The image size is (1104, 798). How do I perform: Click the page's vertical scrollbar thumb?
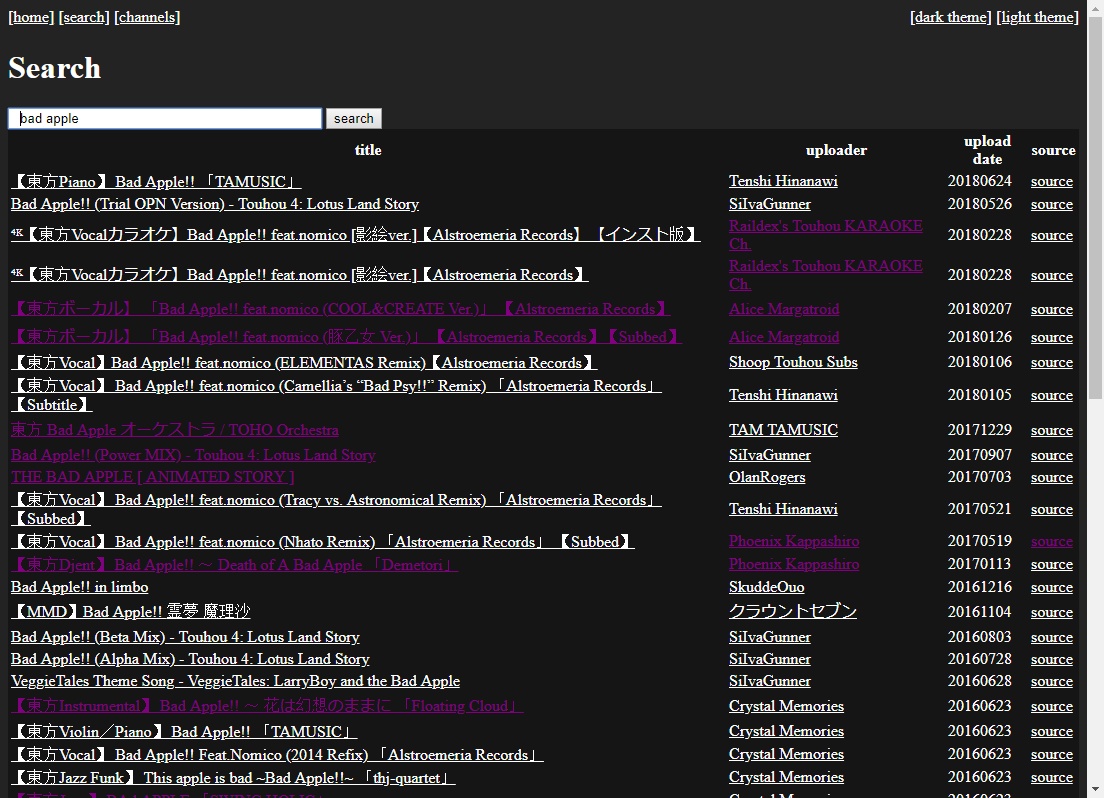(x=1096, y=208)
